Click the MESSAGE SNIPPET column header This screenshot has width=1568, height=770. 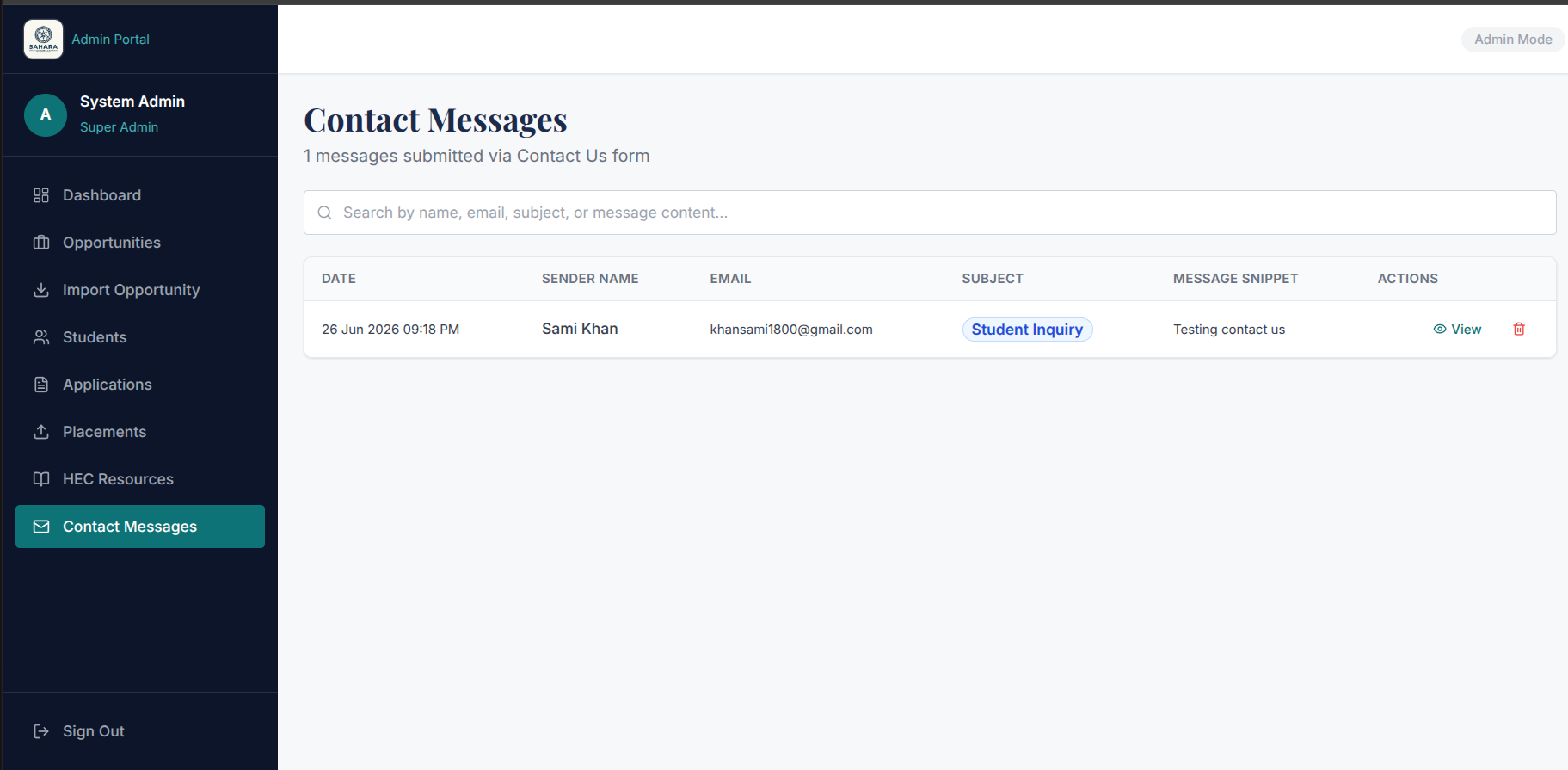(x=1236, y=279)
